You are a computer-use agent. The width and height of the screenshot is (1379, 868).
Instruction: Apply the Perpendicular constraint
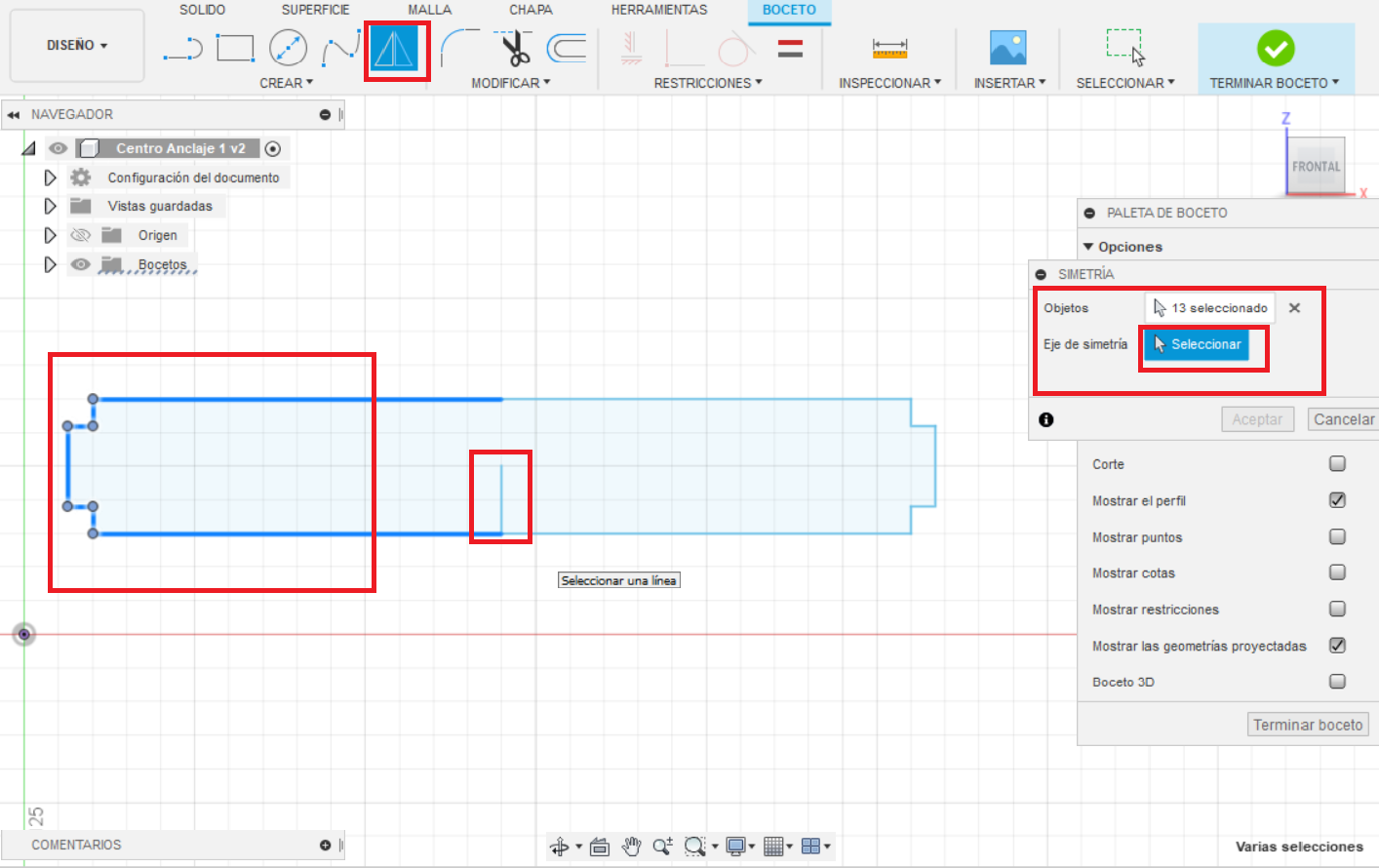tap(684, 48)
